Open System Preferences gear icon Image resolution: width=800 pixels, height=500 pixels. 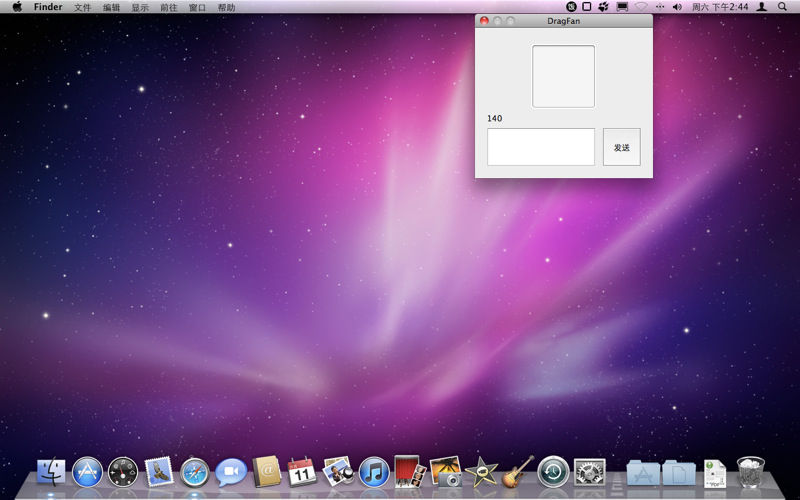[589, 472]
